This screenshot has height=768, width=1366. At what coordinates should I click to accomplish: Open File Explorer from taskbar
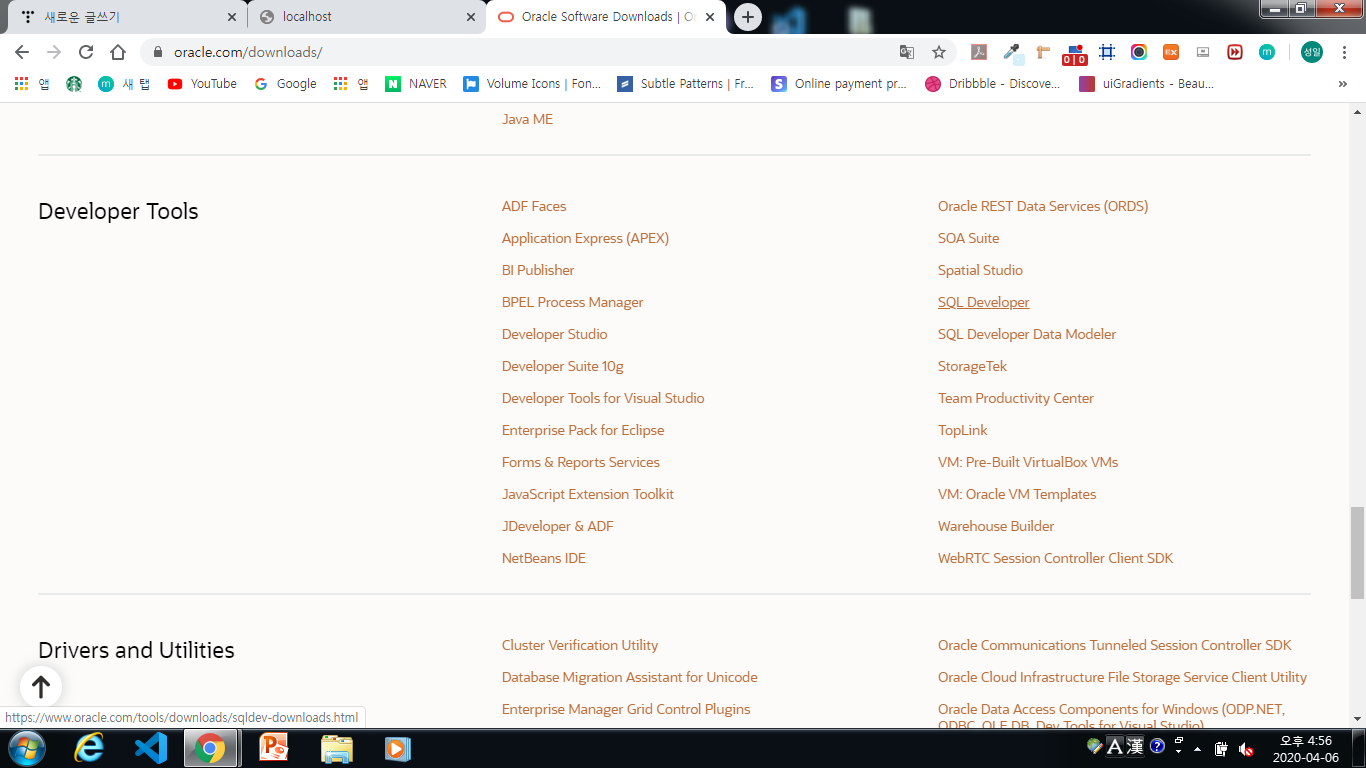336,748
